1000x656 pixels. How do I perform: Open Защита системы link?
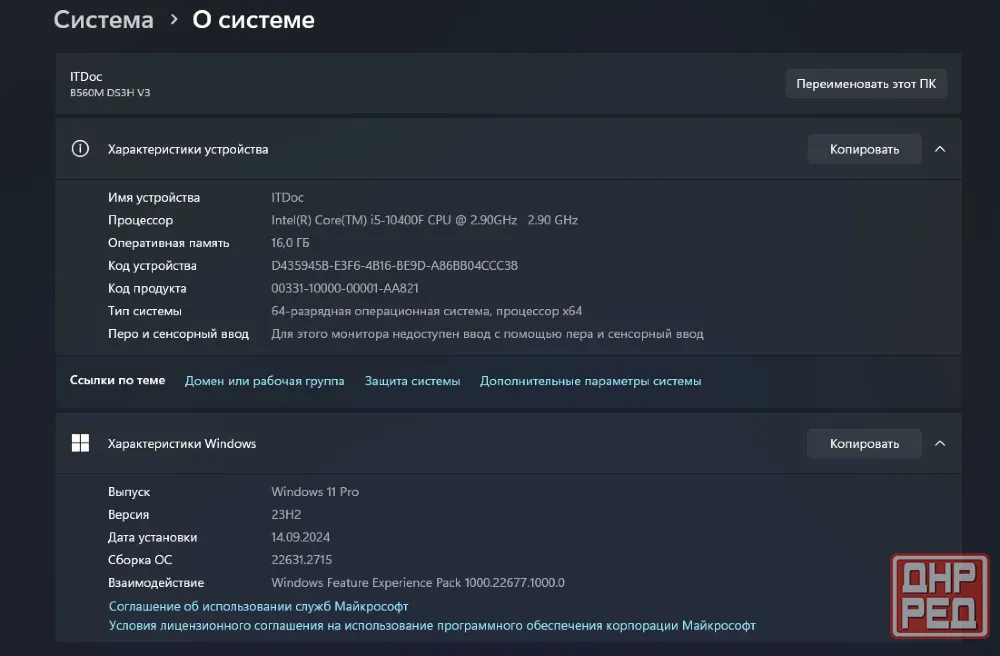413,381
